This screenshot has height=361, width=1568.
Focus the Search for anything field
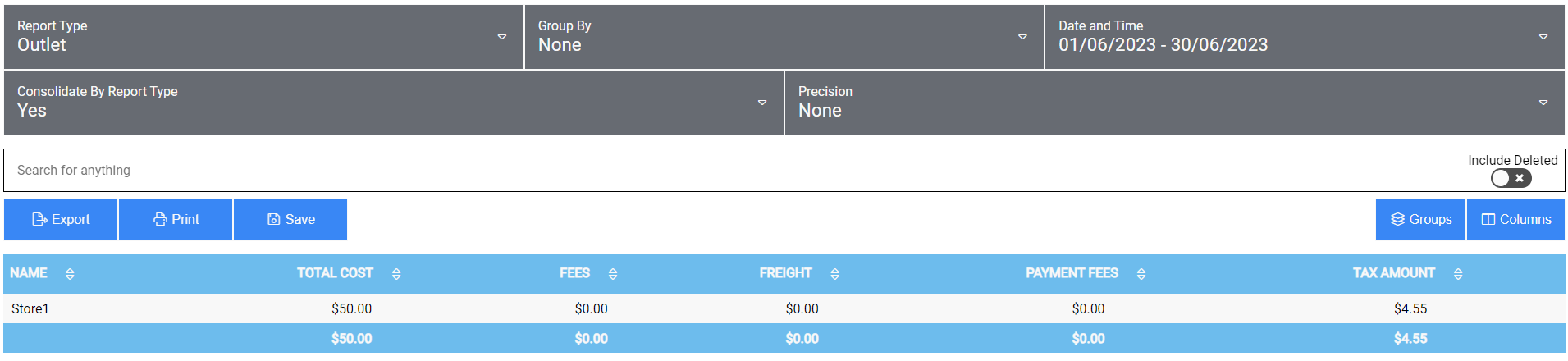pyautogui.click(x=732, y=171)
